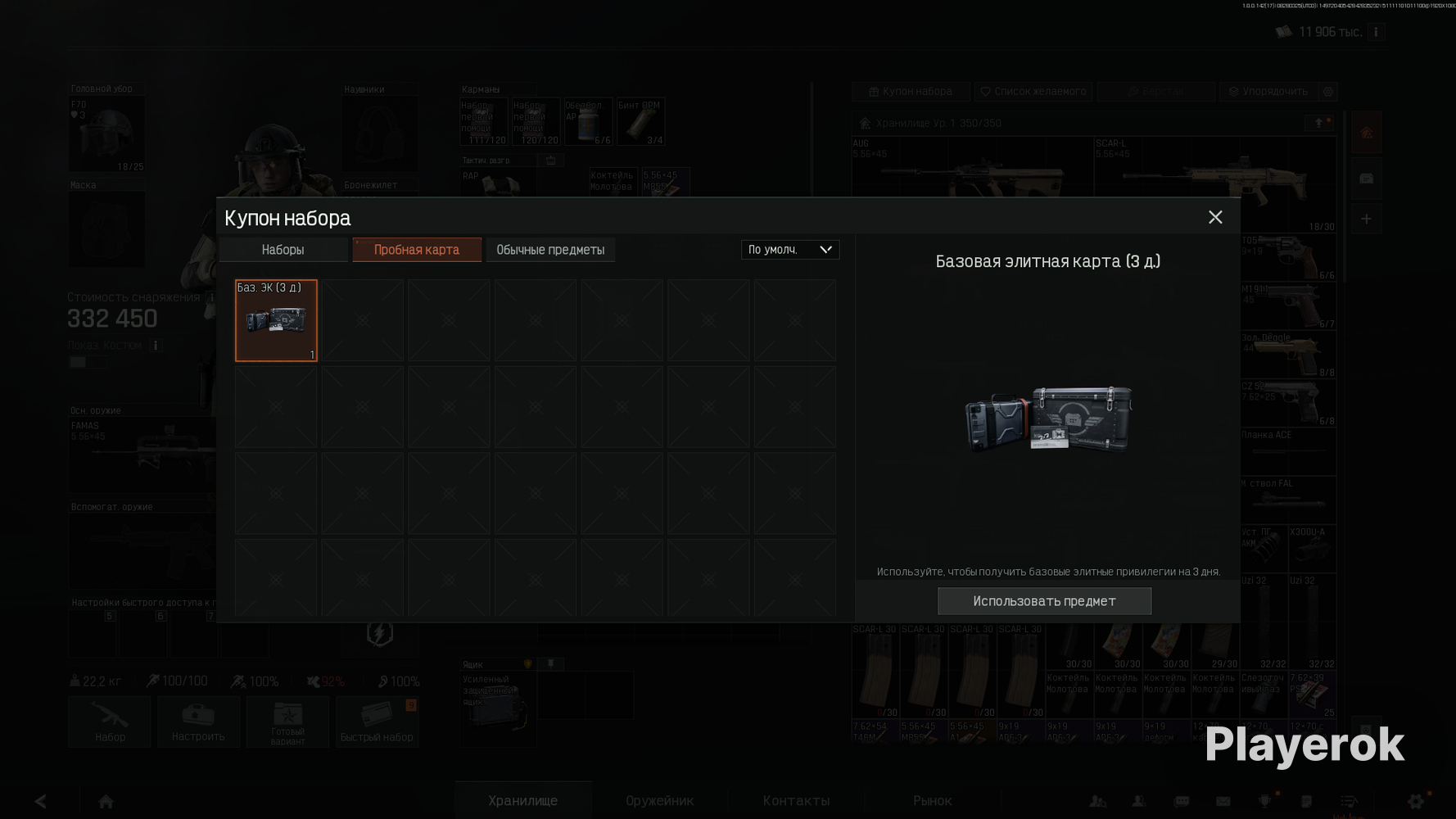Screen dimensions: 1456x819
Task: Switch to the Наборы tab
Action: point(283,250)
